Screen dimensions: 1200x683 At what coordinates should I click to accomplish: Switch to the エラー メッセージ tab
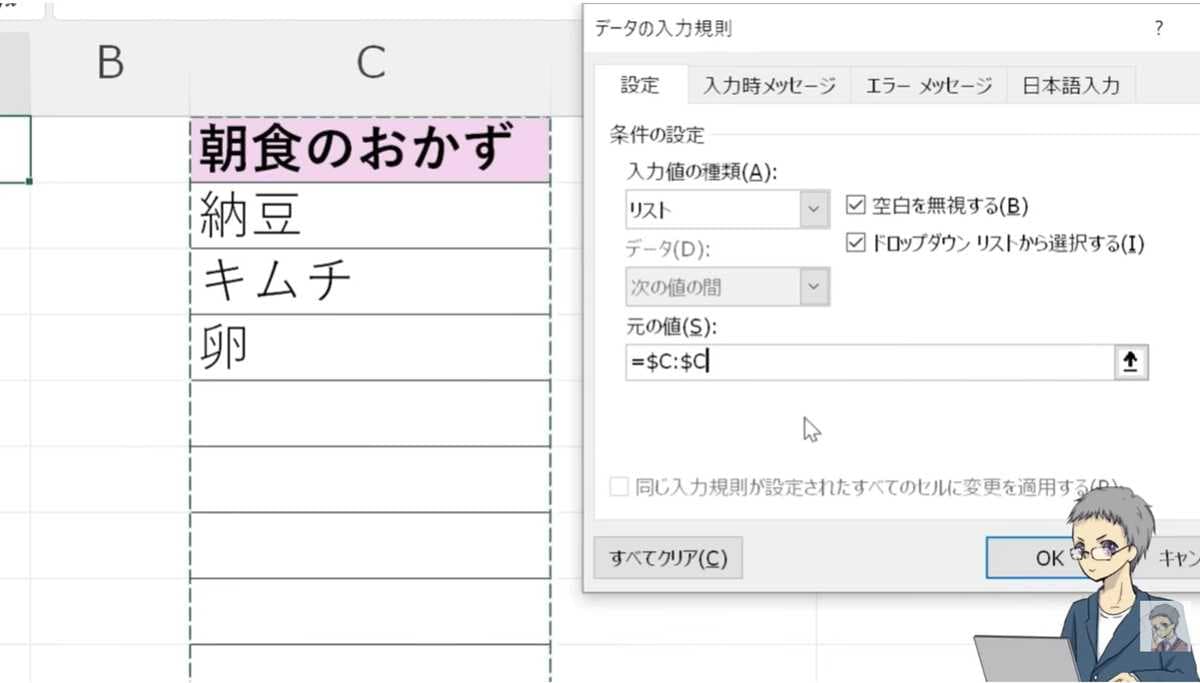coord(928,86)
